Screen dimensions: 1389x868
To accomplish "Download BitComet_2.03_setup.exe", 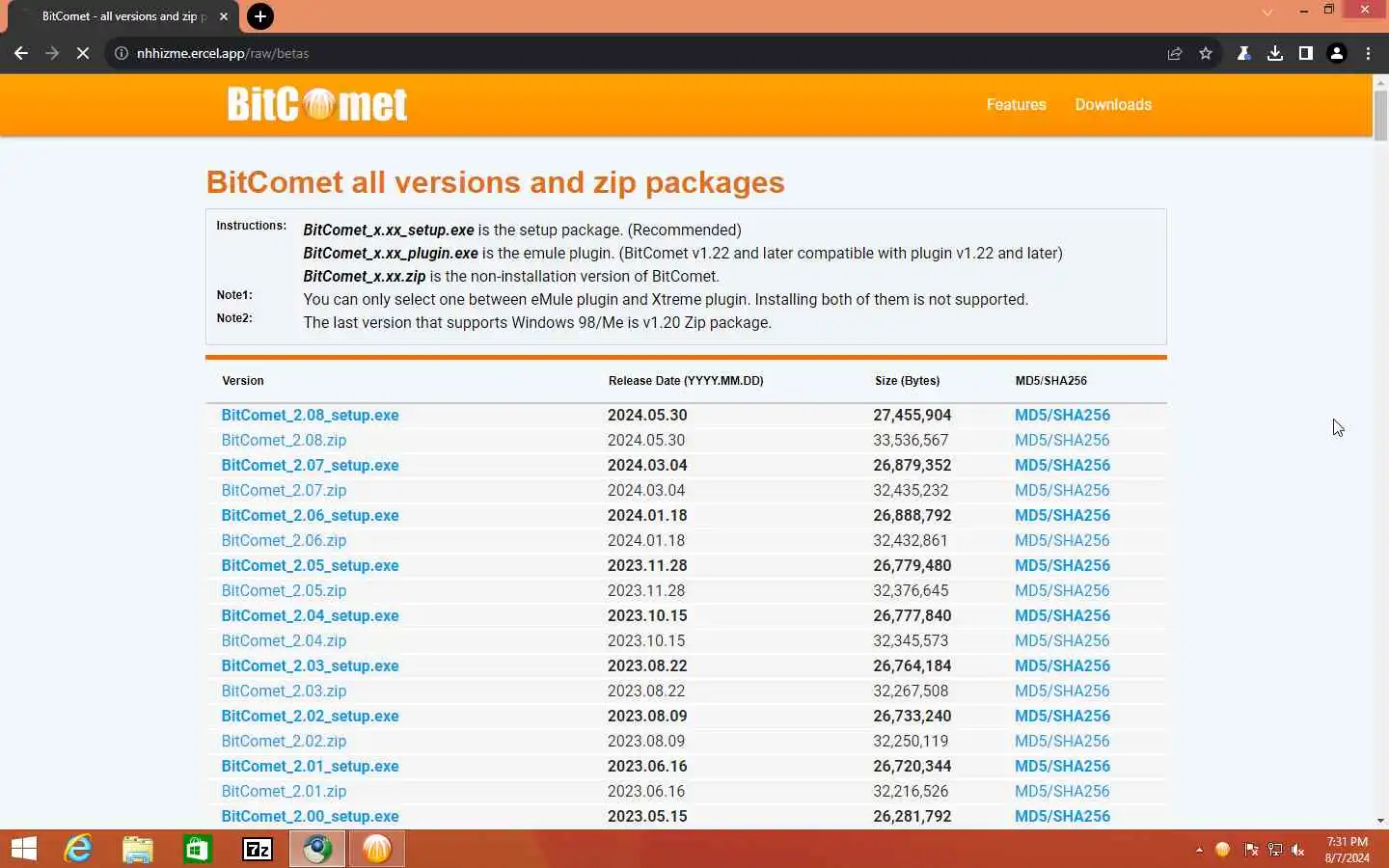I will tap(310, 665).
